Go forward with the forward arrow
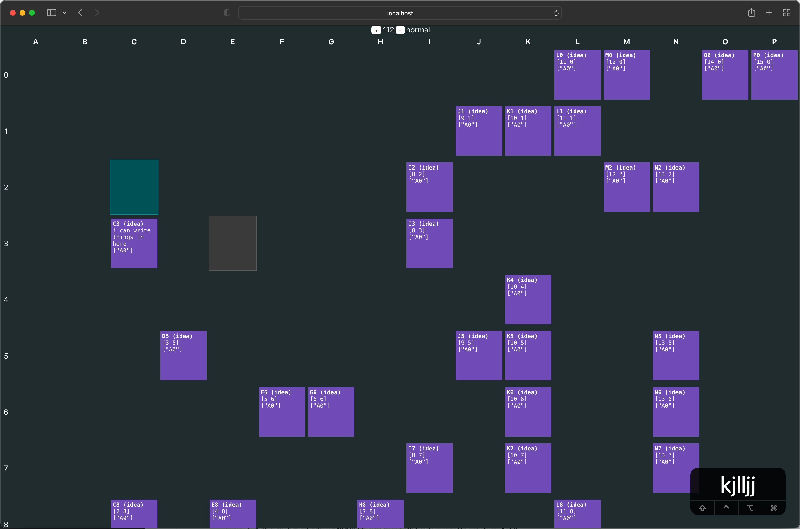This screenshot has height=529, width=800. pos(96,13)
